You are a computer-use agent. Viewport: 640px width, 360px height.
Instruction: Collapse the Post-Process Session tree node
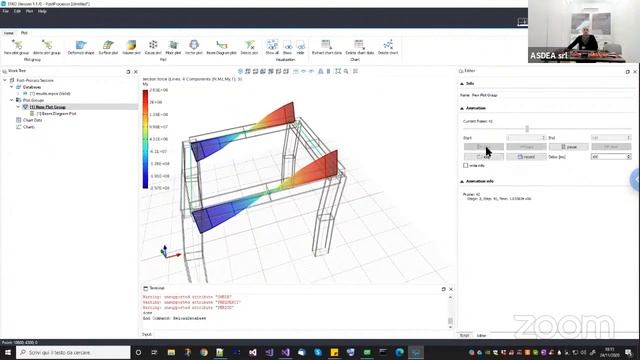pos(5,80)
